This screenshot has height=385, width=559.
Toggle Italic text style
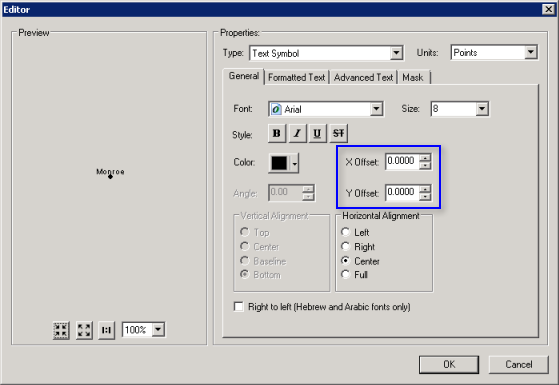tap(297, 133)
